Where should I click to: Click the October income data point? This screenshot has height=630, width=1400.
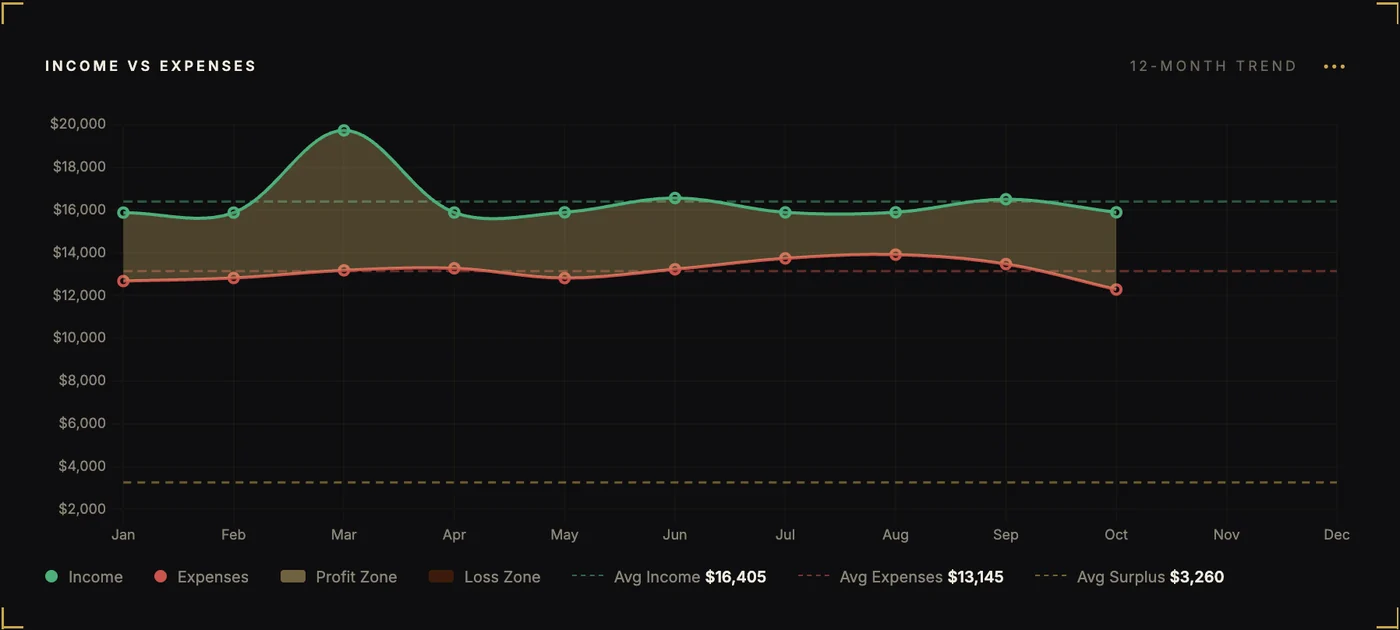click(1116, 212)
